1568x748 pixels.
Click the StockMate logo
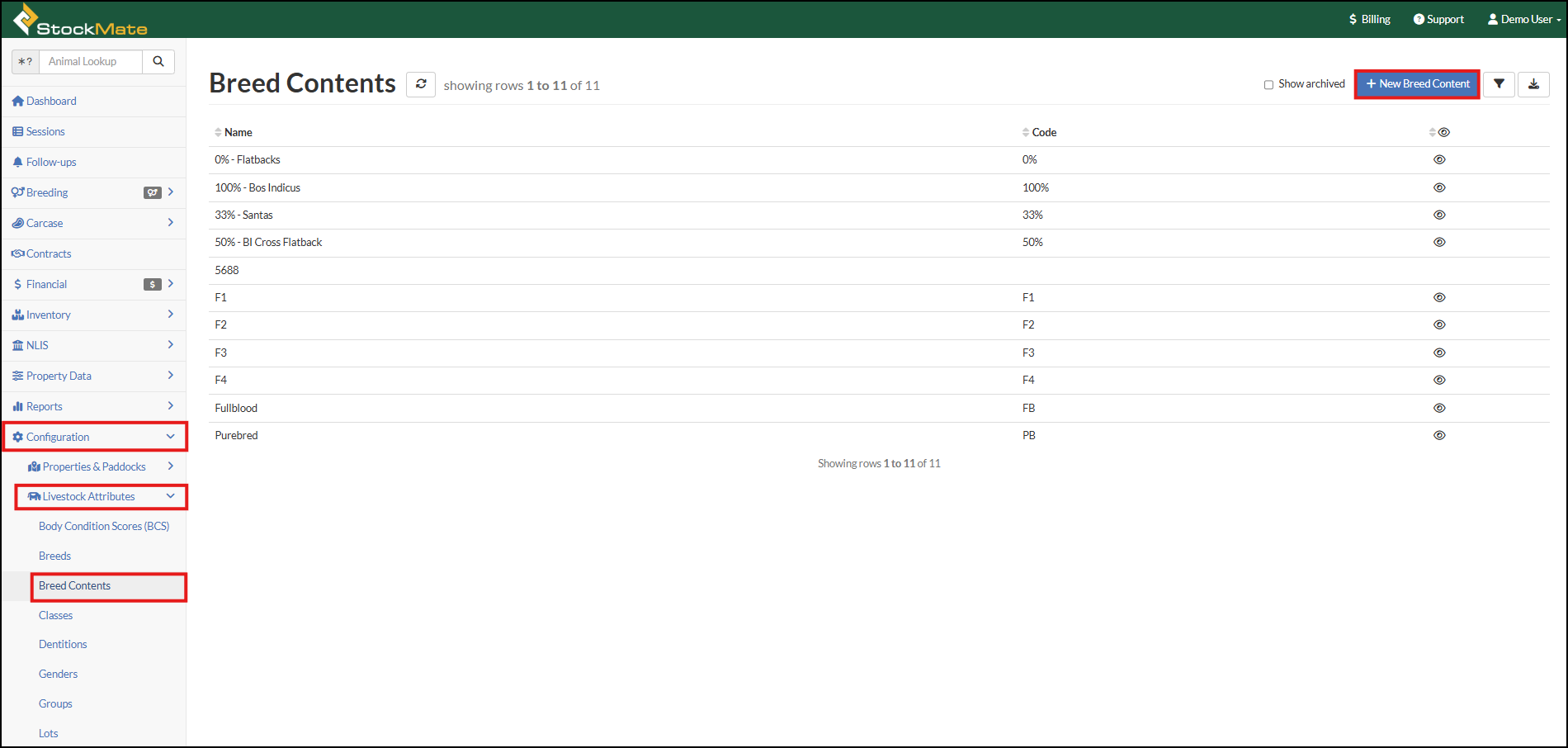(x=80, y=21)
